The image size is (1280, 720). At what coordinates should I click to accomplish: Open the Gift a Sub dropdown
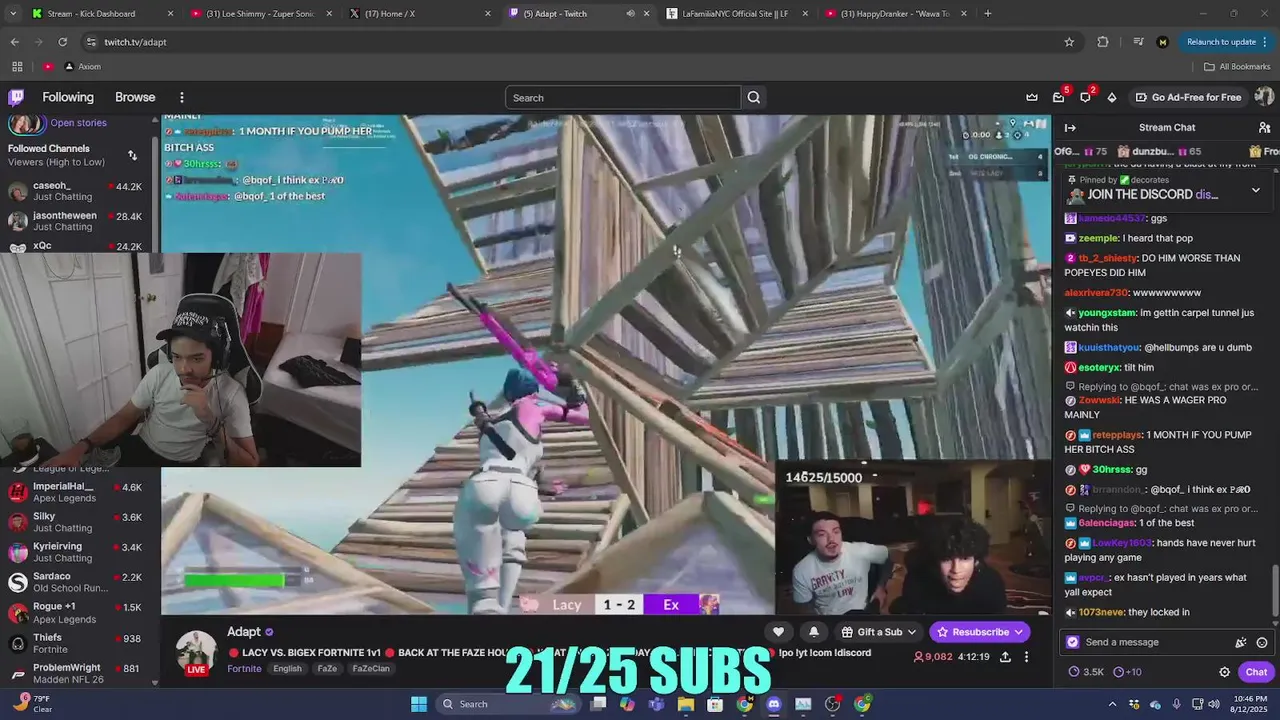pos(879,632)
